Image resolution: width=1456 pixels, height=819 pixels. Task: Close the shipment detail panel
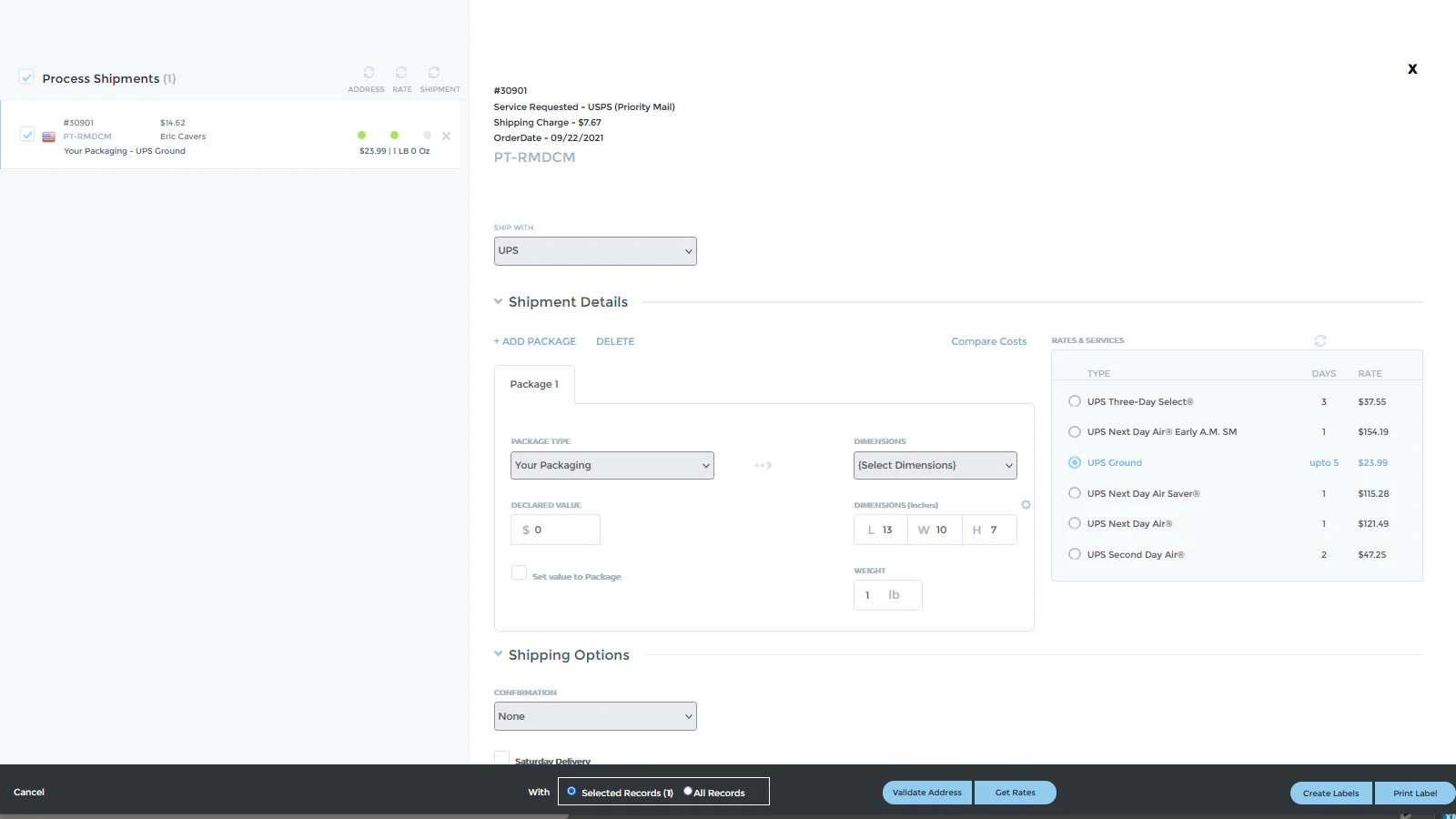(1412, 69)
